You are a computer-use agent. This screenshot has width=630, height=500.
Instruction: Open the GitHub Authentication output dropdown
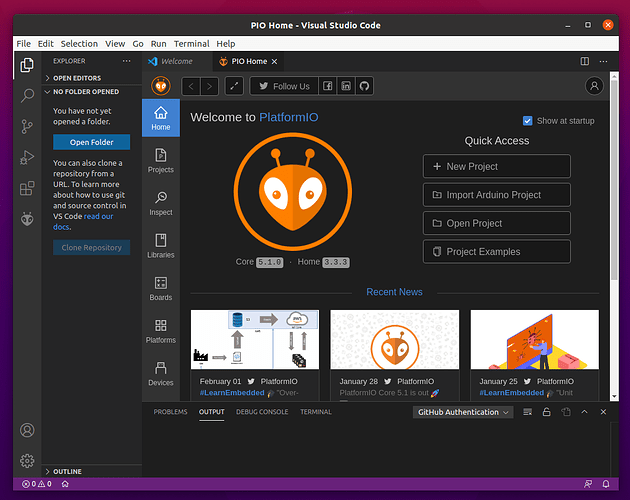[x=464, y=412]
